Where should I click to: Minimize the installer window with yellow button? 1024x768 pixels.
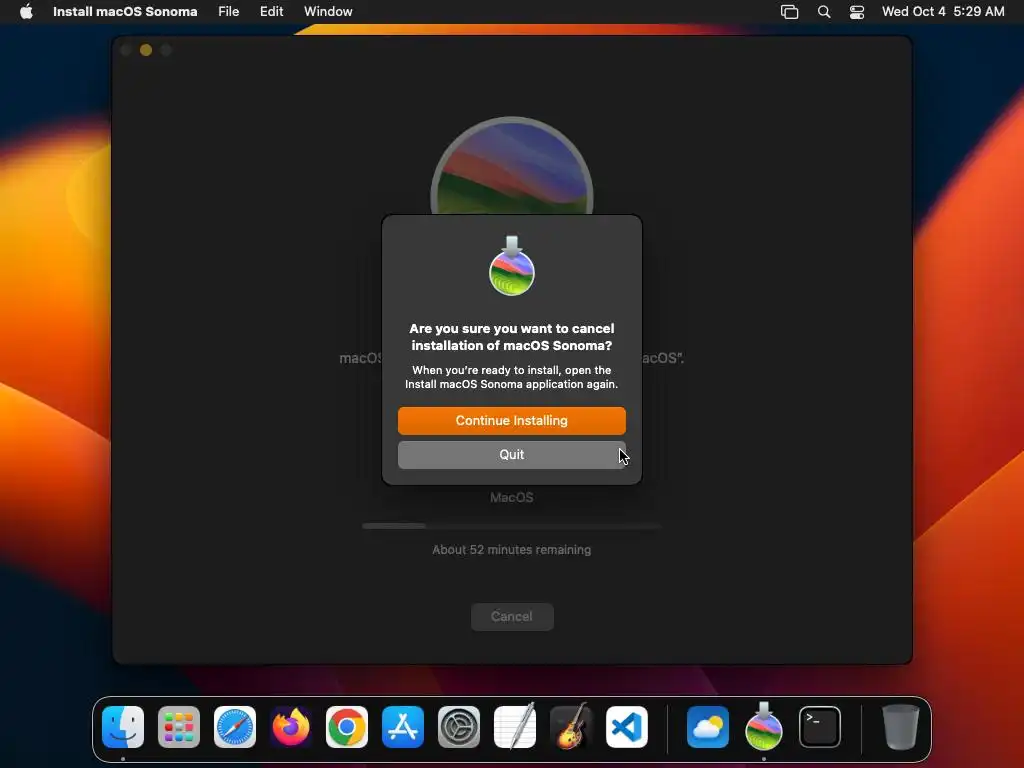146,50
